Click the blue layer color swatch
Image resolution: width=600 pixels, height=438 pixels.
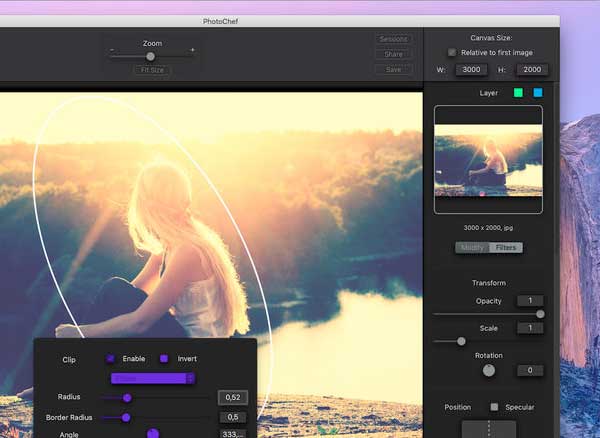538,93
